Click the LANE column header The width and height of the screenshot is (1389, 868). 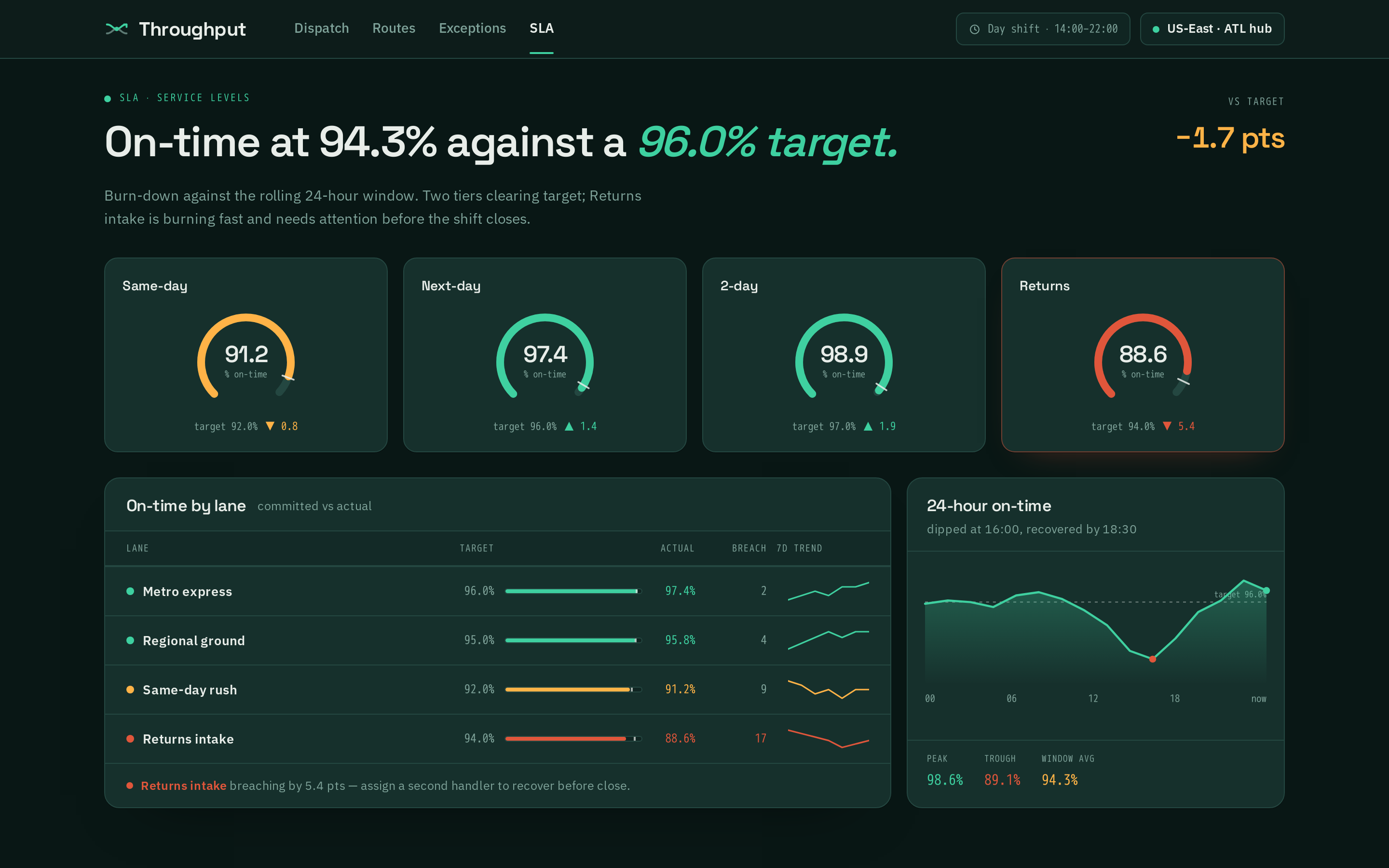138,548
